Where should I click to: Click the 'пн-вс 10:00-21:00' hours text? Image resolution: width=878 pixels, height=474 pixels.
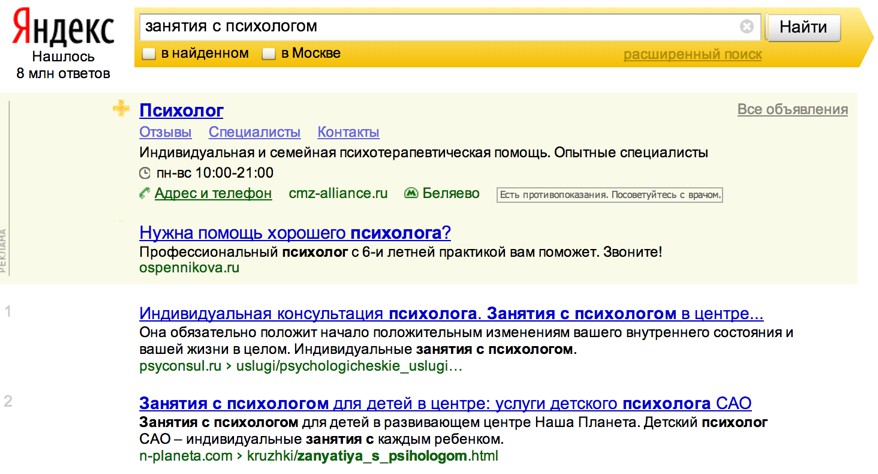pyautogui.click(x=215, y=172)
